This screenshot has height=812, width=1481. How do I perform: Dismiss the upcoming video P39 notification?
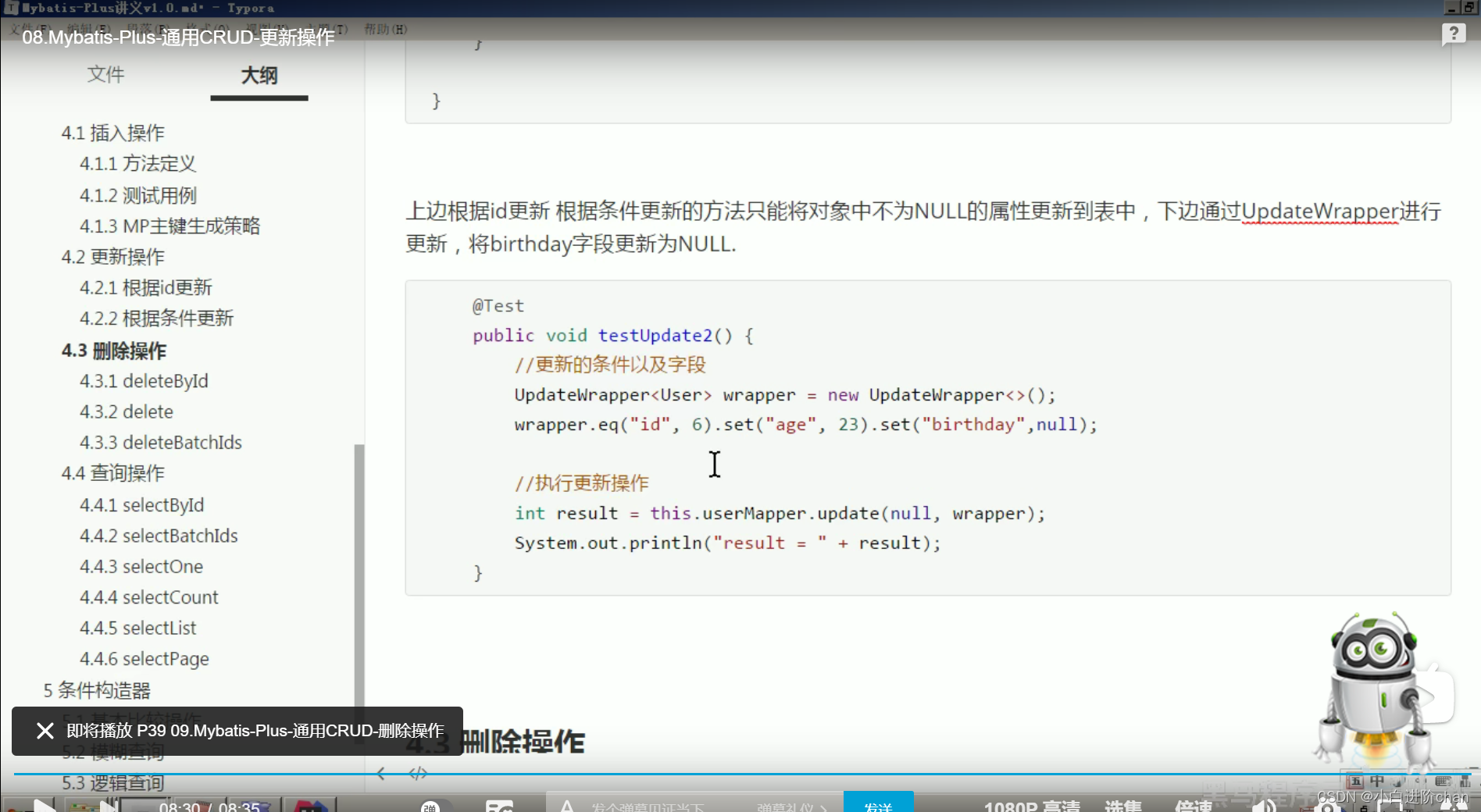[45, 731]
